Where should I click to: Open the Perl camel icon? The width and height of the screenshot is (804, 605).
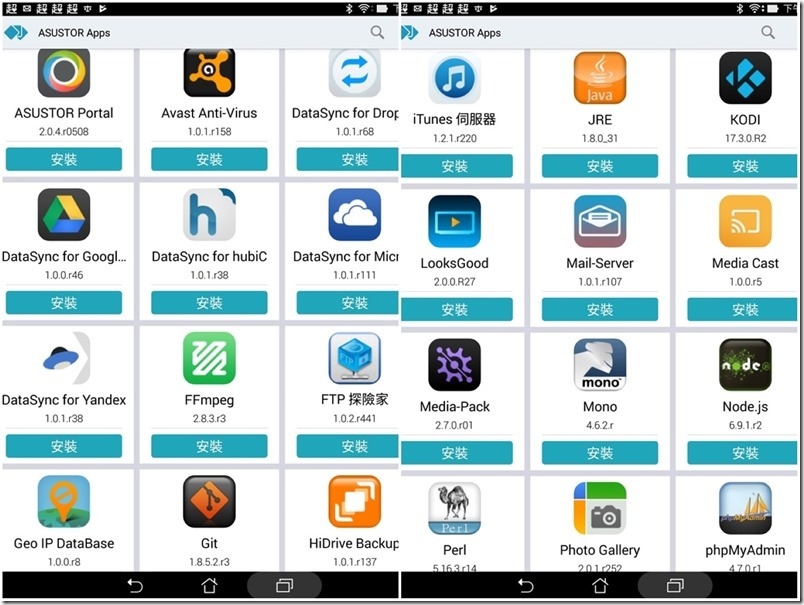(455, 509)
